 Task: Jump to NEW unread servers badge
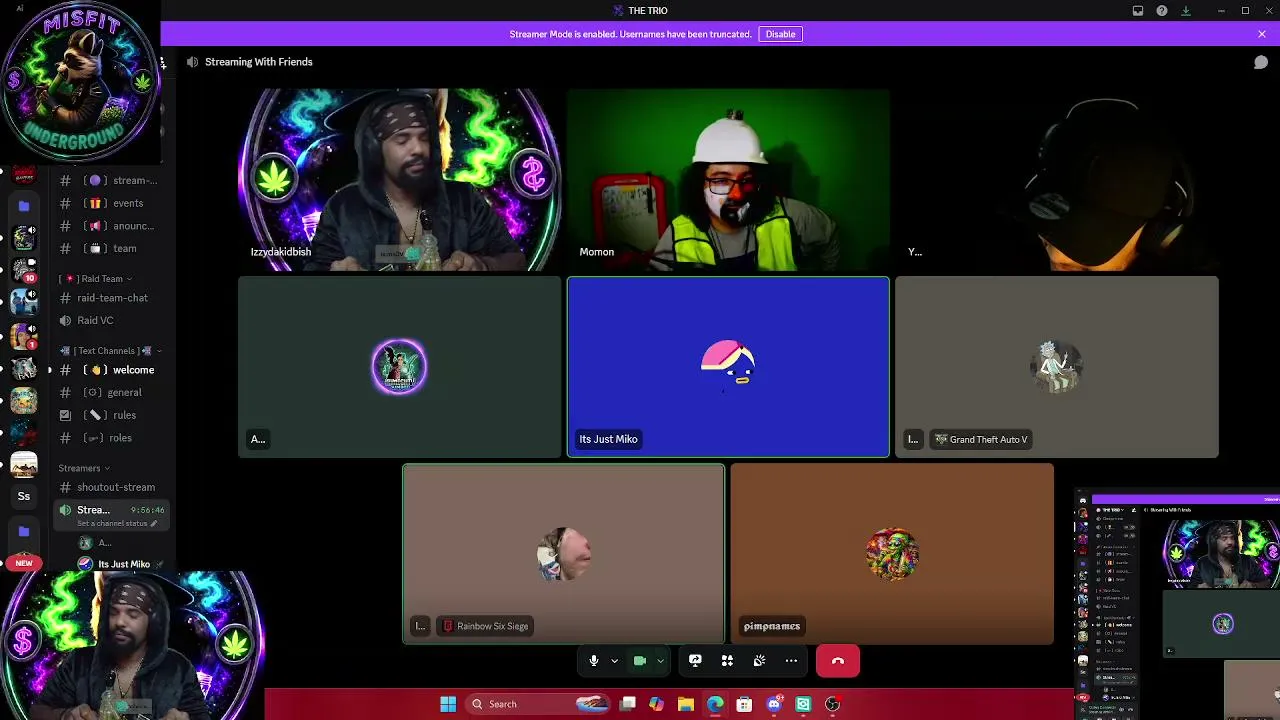(x=24, y=563)
